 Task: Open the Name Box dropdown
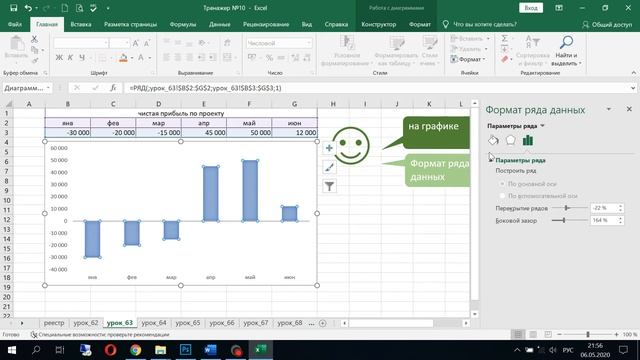[48, 88]
